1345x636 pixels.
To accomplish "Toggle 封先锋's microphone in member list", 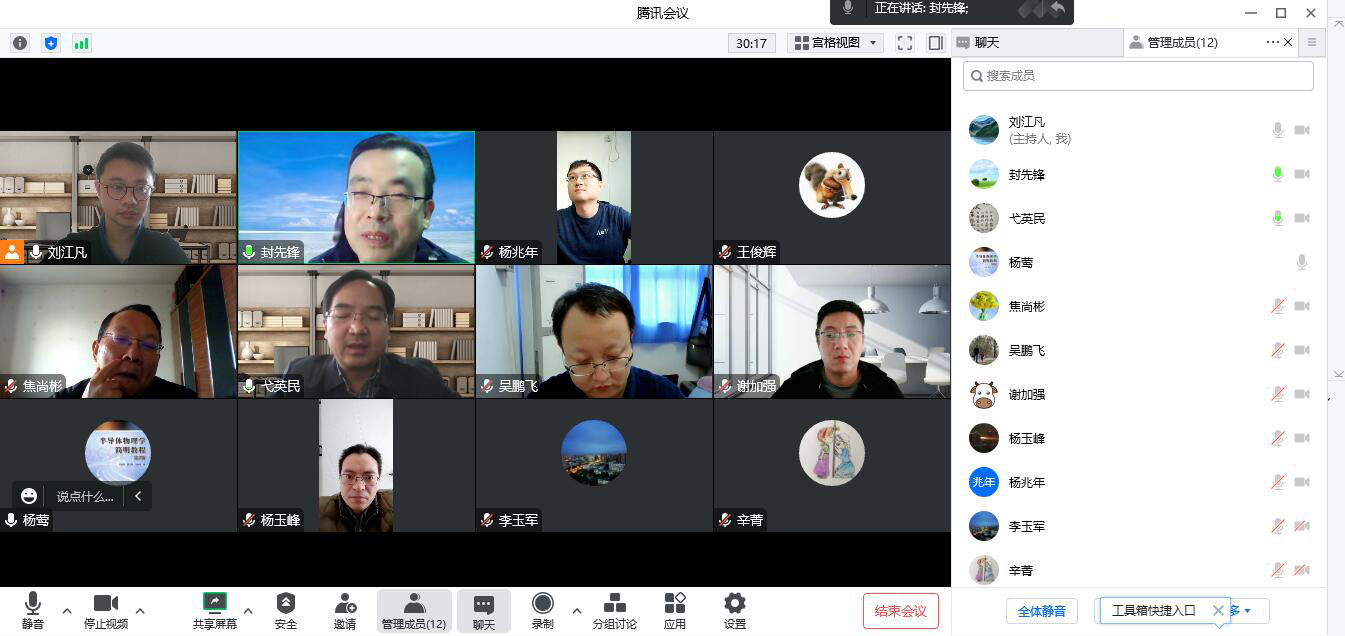I will point(1277,174).
